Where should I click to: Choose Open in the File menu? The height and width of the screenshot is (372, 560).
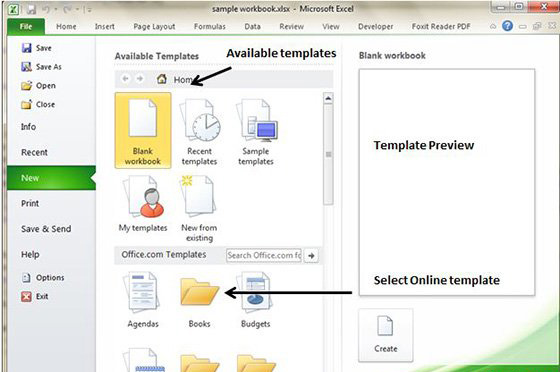(x=38, y=86)
